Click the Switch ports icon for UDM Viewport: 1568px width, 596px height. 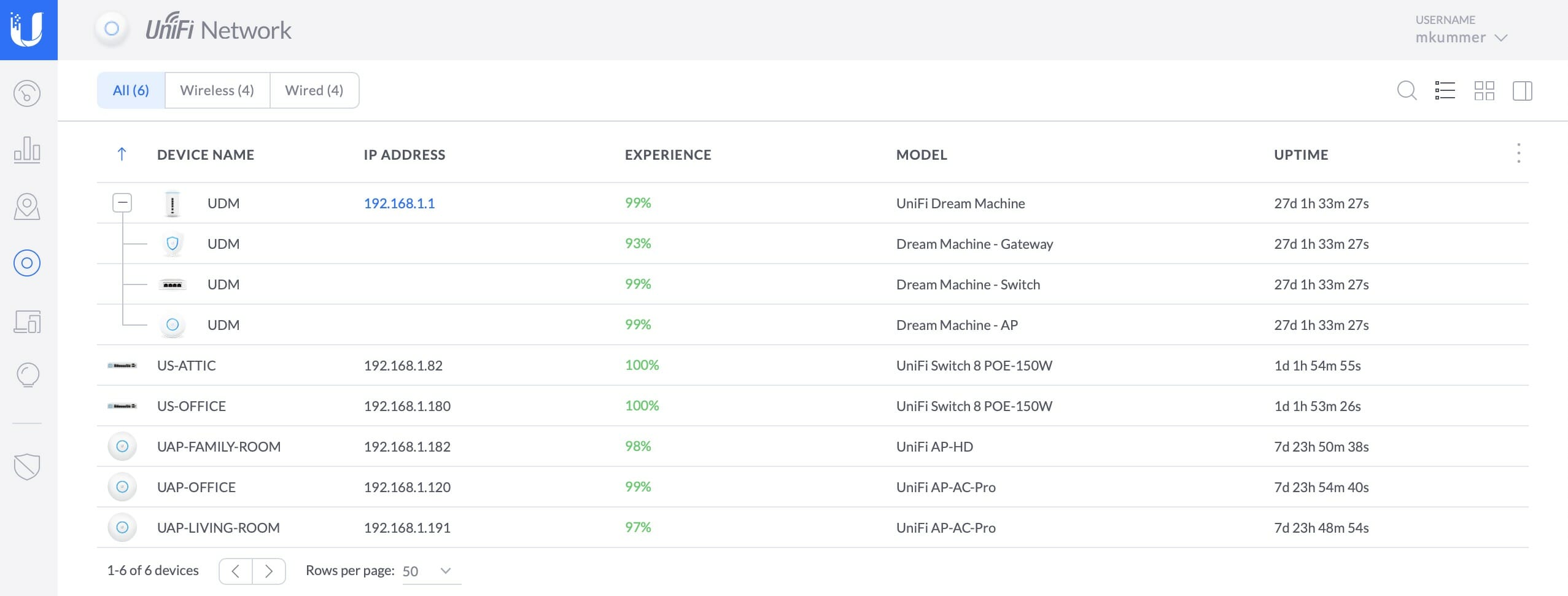pyautogui.click(x=173, y=284)
